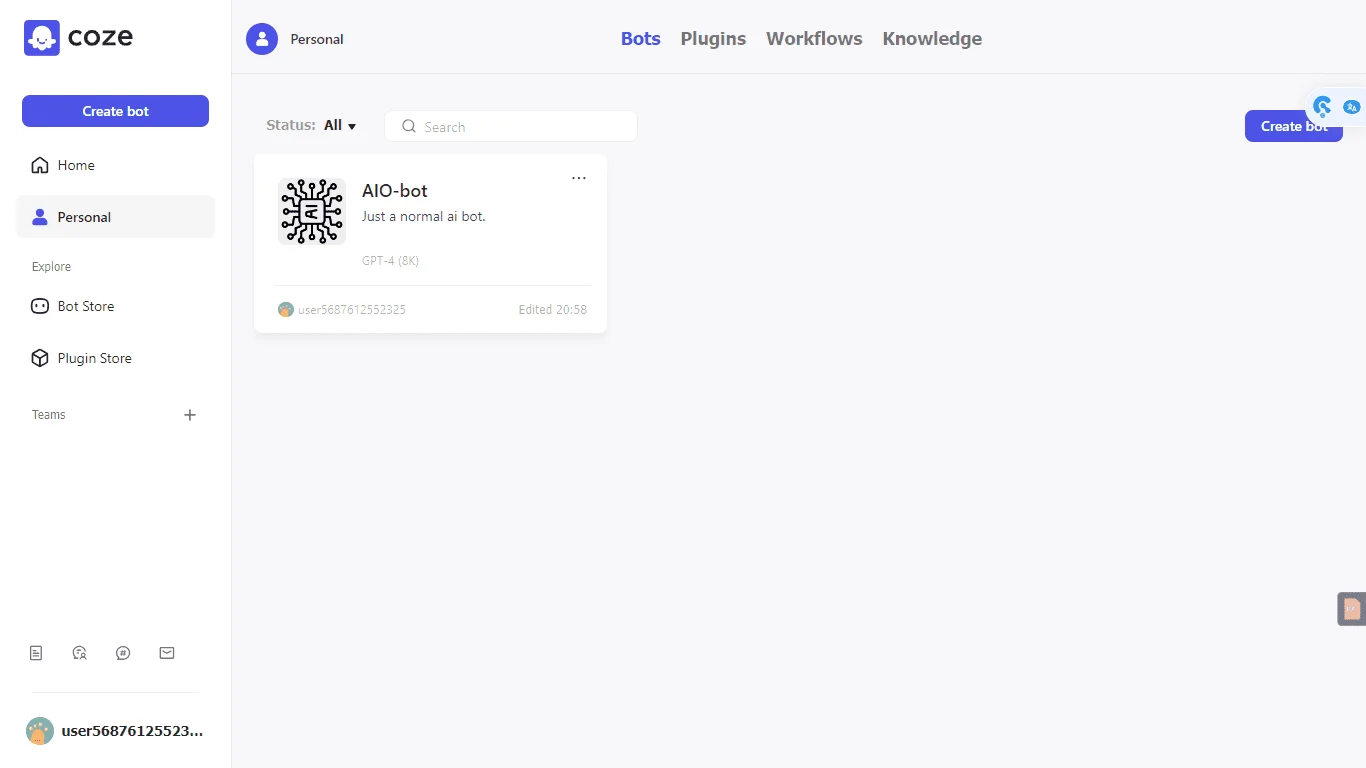Select Personal in the sidebar
1366x768 pixels.
pos(115,217)
